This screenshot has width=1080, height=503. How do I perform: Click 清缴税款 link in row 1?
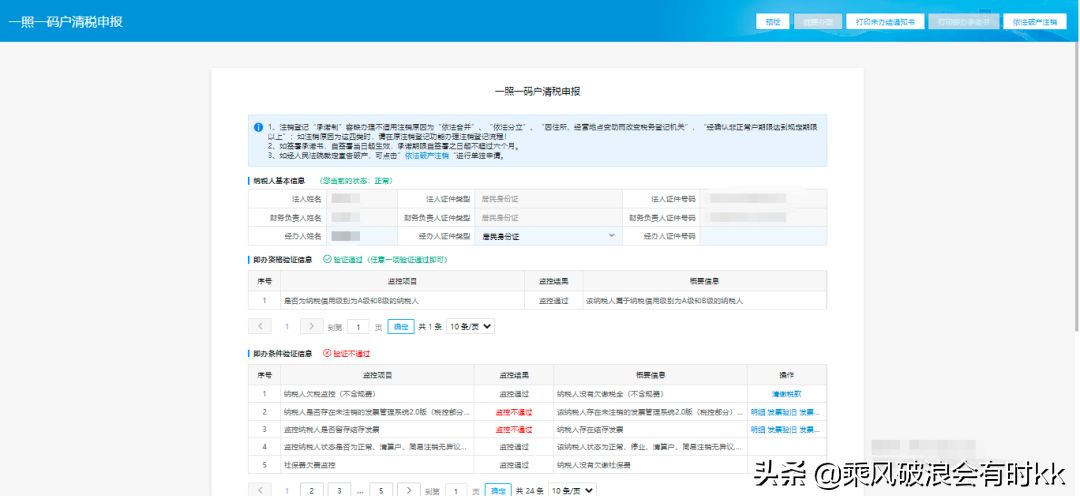point(787,394)
